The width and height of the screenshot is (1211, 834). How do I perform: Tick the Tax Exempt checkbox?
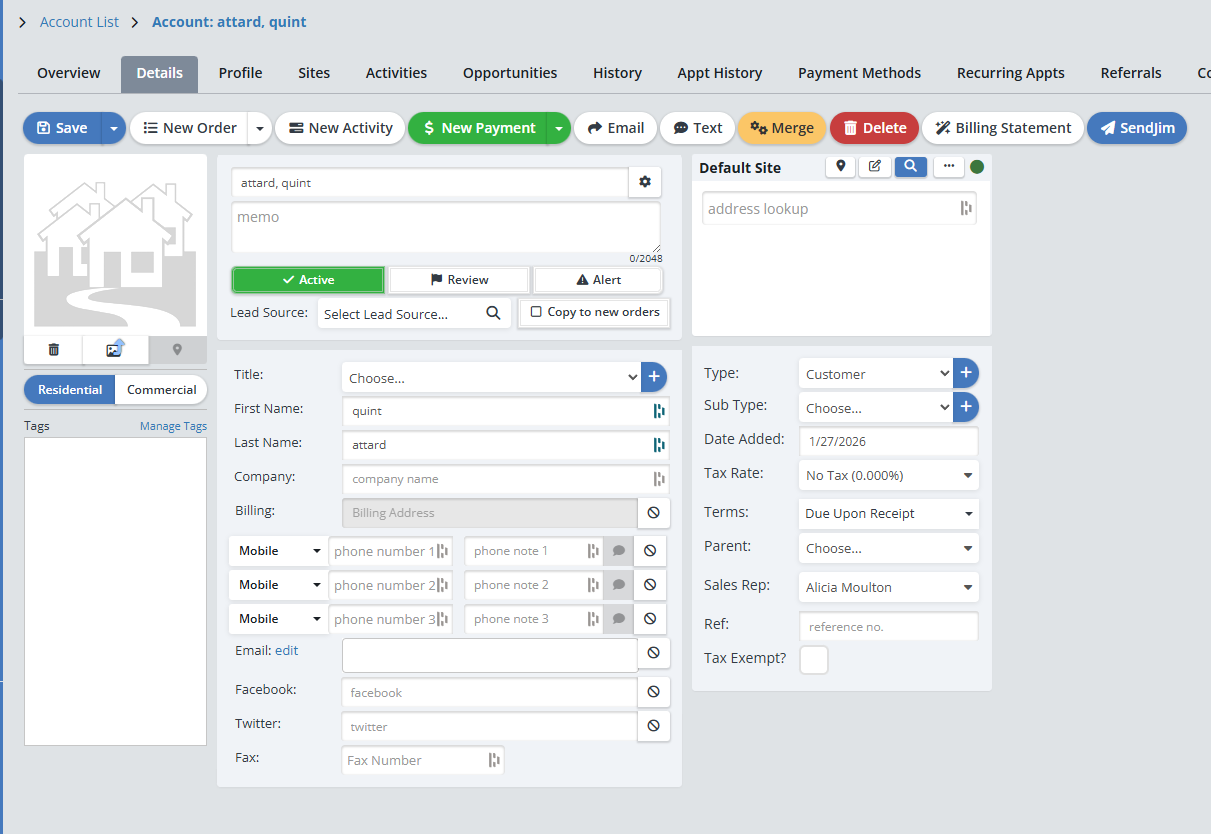click(x=813, y=660)
